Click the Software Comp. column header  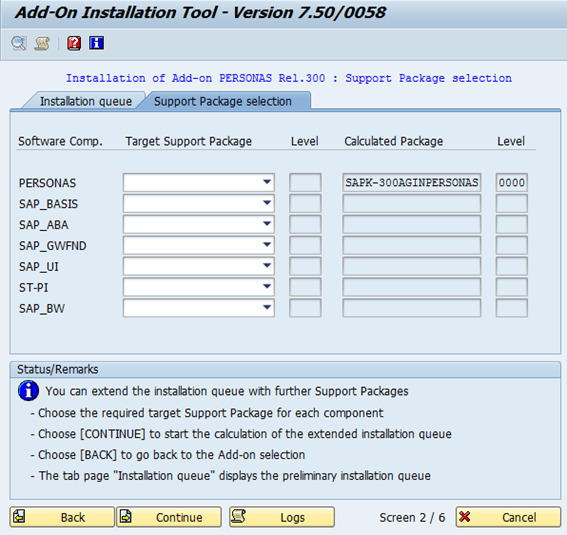click(60, 141)
